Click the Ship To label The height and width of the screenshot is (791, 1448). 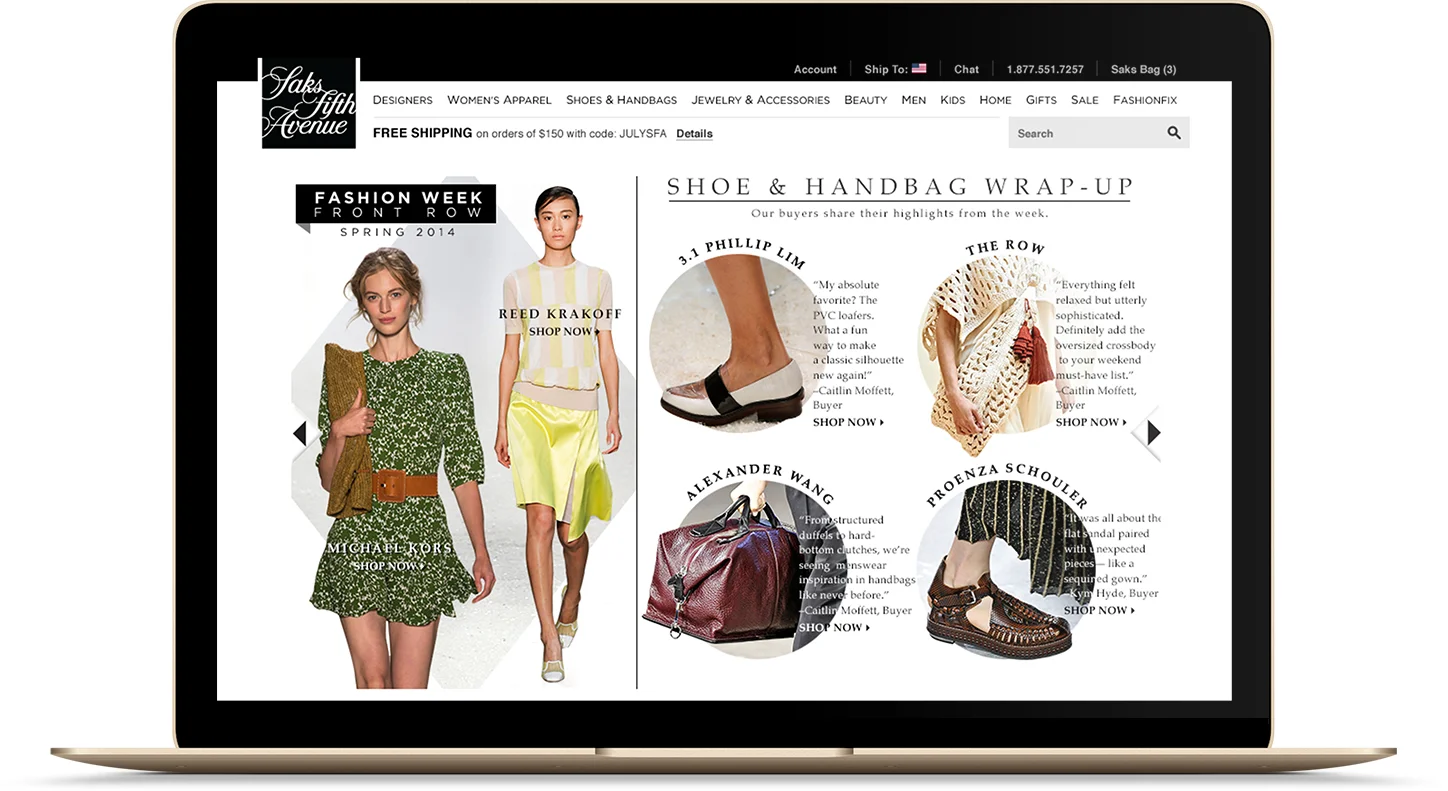[886, 69]
